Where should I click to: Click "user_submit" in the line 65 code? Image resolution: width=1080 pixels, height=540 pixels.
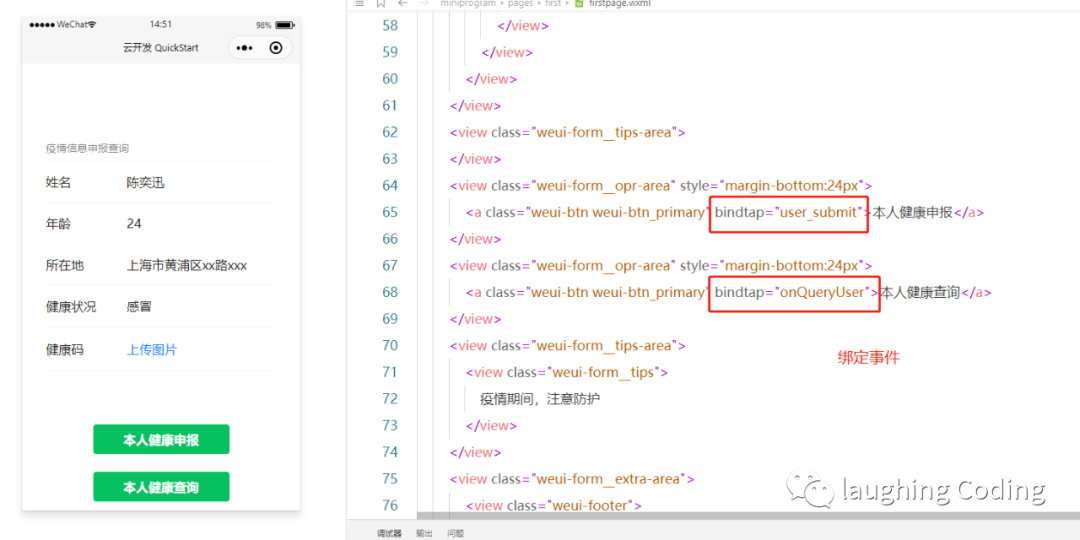coord(820,212)
